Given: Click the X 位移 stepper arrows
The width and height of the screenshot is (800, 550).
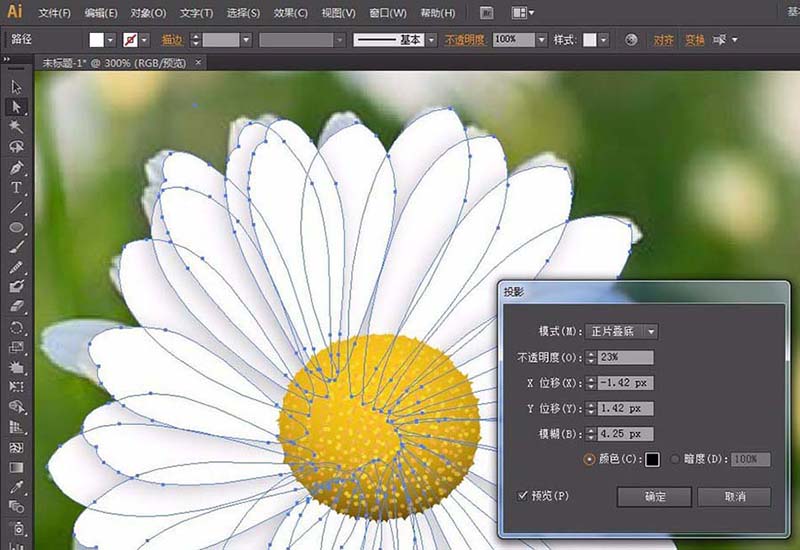Looking at the screenshot, I should pyautogui.click(x=591, y=383).
